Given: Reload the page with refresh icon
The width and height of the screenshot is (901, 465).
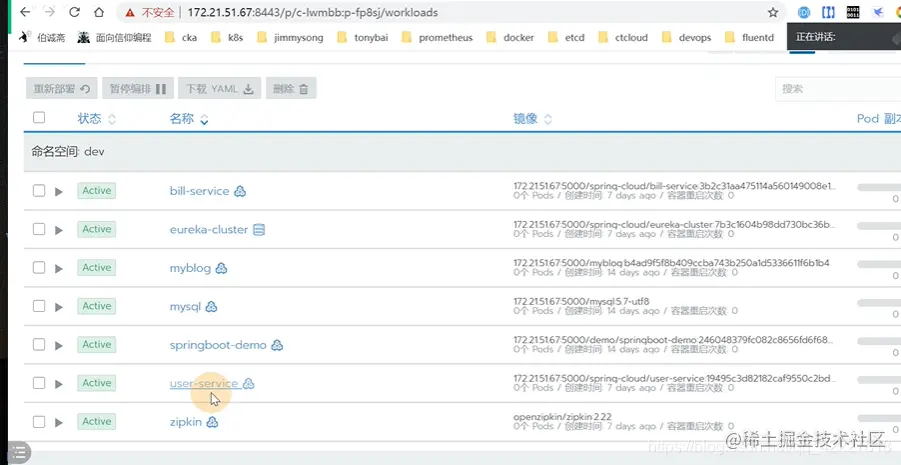Looking at the screenshot, I should 75,12.
